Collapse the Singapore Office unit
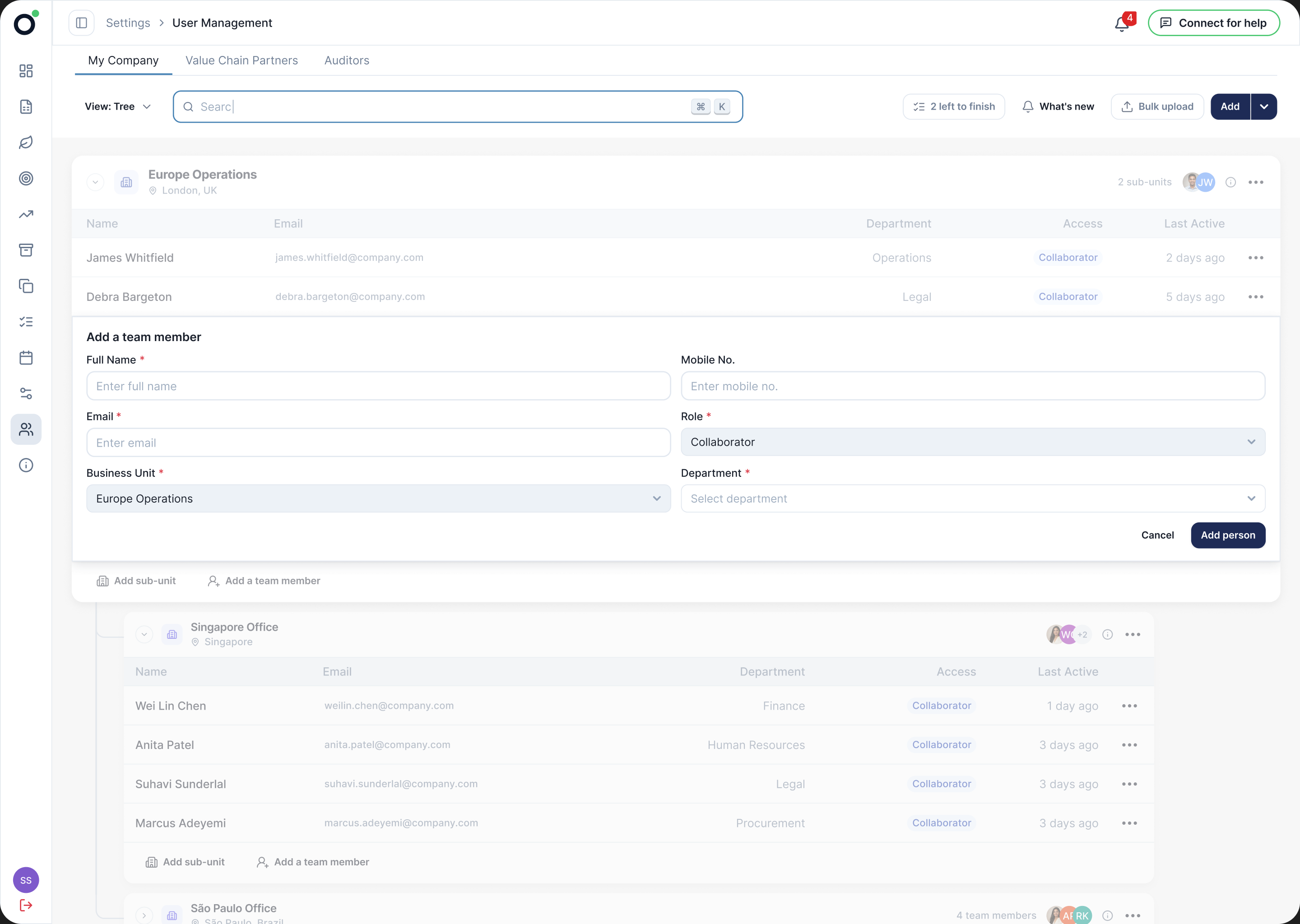The width and height of the screenshot is (1300, 924). (144, 634)
